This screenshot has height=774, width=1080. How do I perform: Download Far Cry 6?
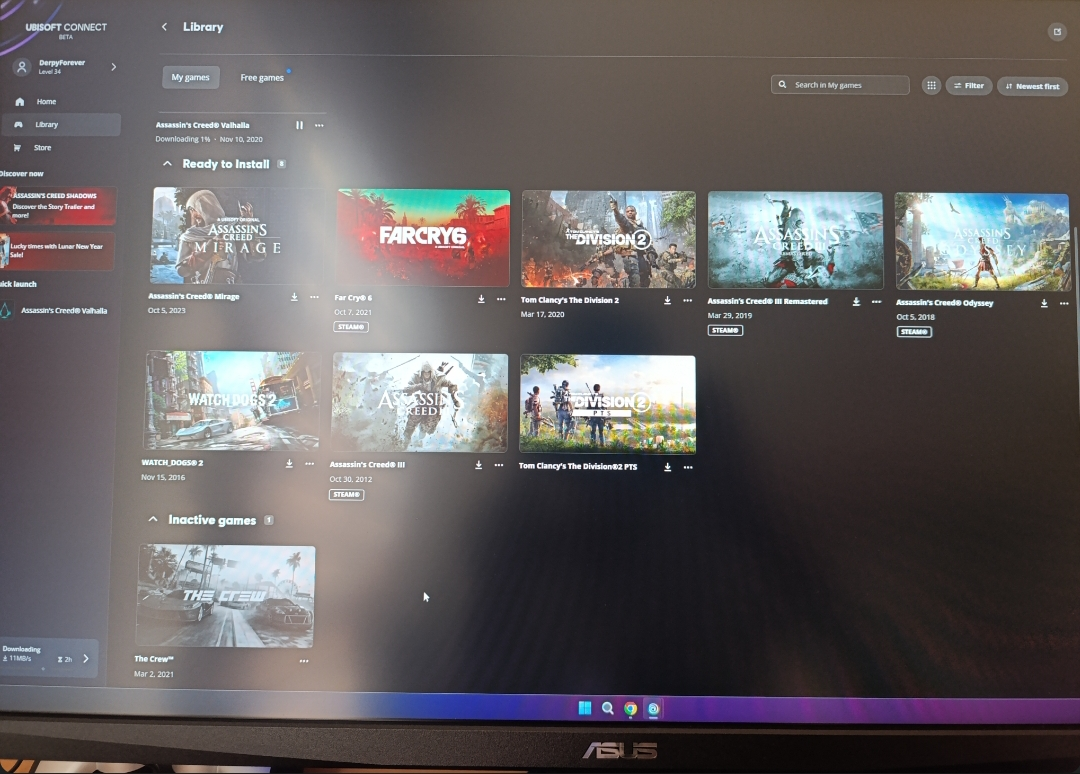[481, 299]
